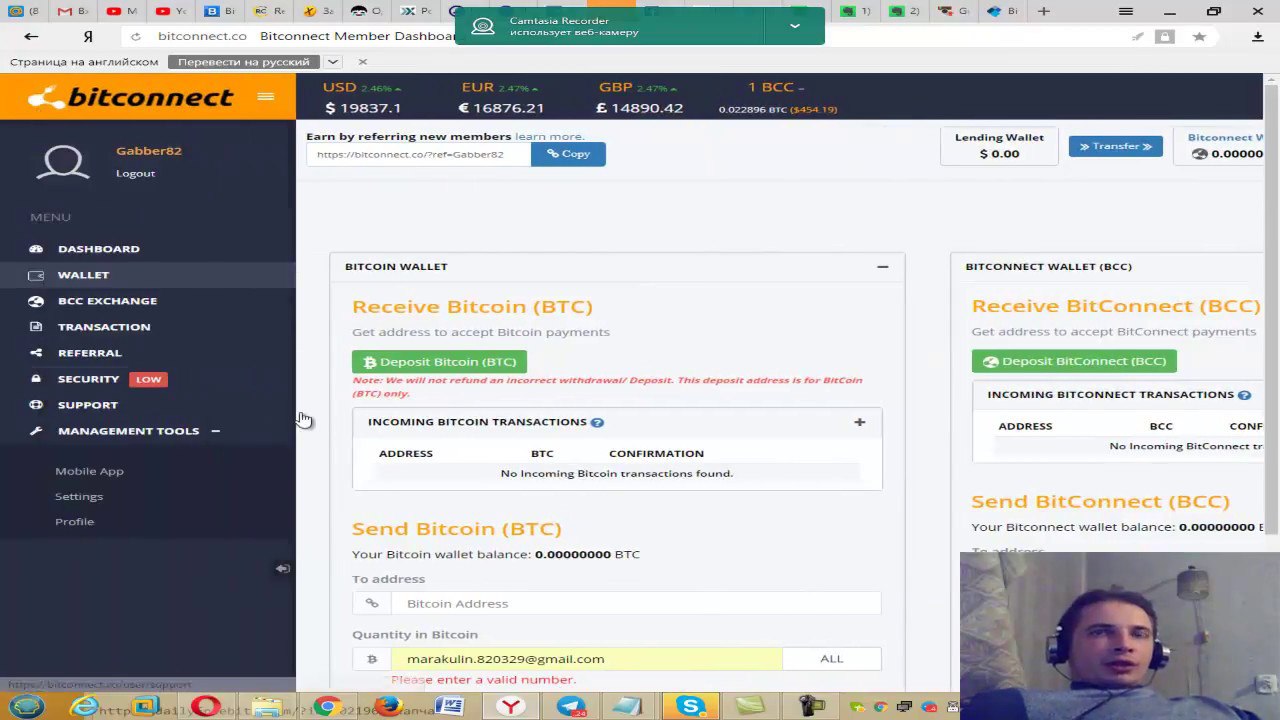Click the bitconnect logo

click(x=130, y=97)
